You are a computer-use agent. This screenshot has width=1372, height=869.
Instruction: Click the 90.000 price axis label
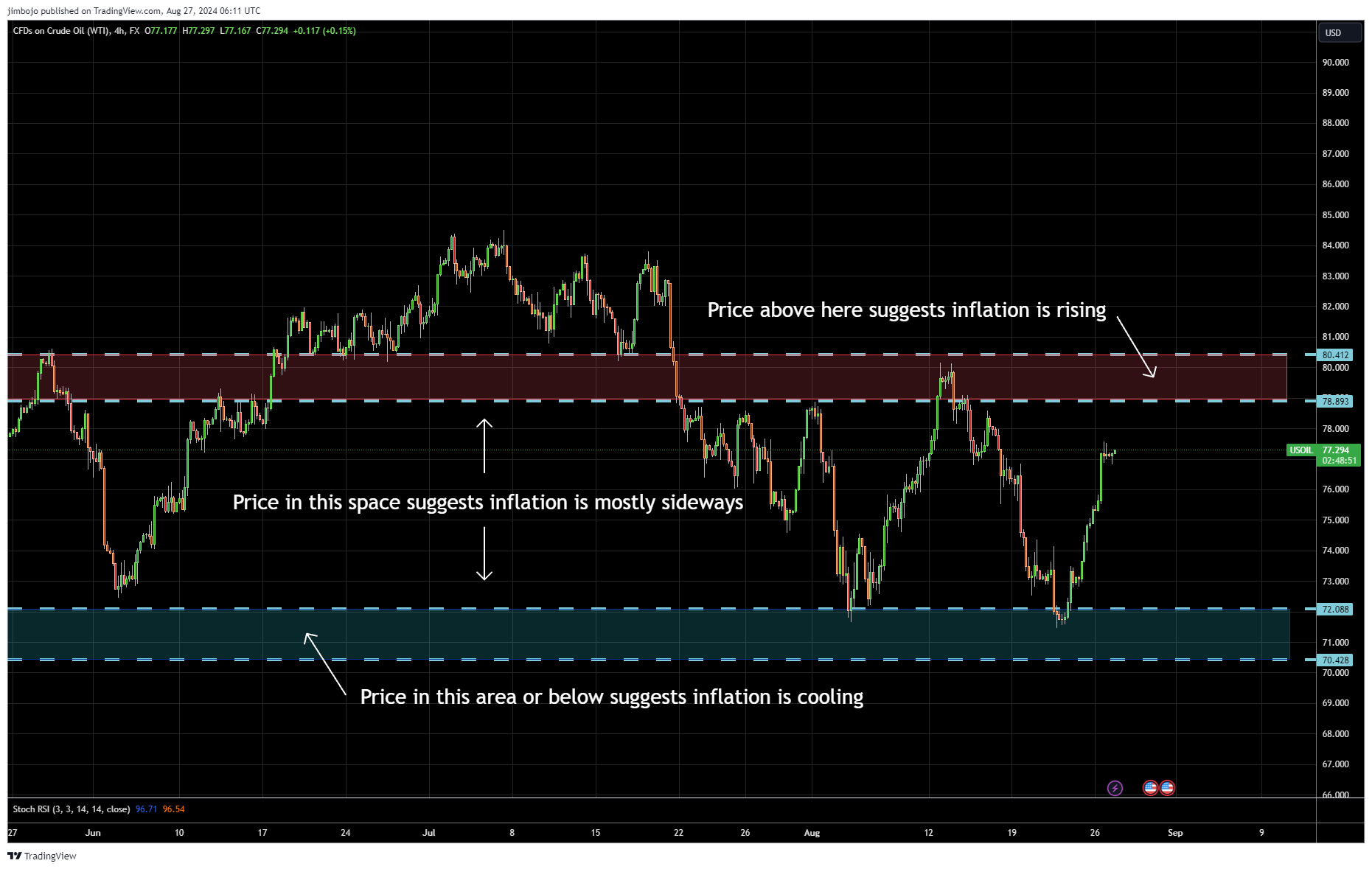point(1335,63)
